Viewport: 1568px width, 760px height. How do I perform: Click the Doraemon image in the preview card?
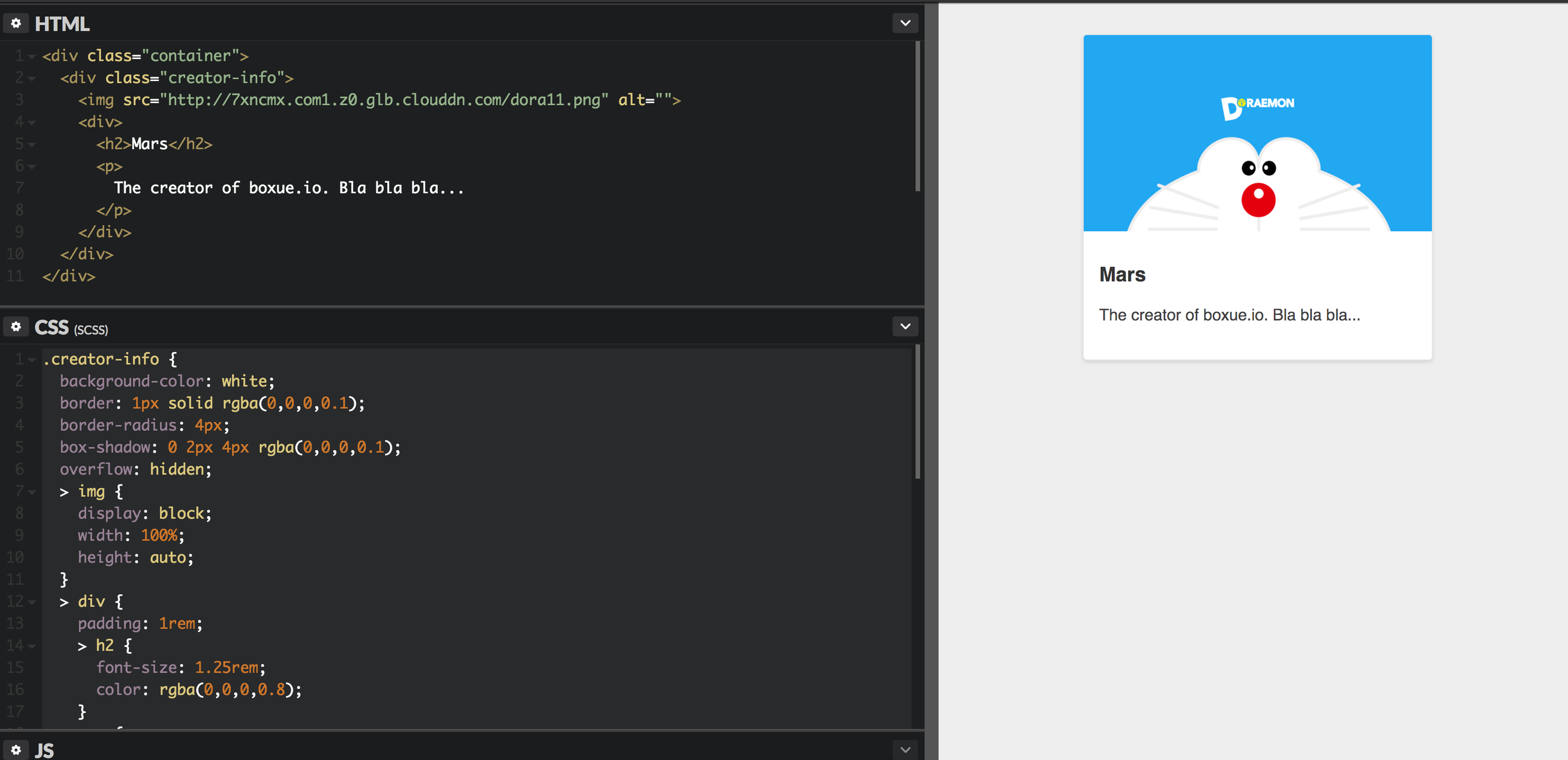coord(1257,133)
